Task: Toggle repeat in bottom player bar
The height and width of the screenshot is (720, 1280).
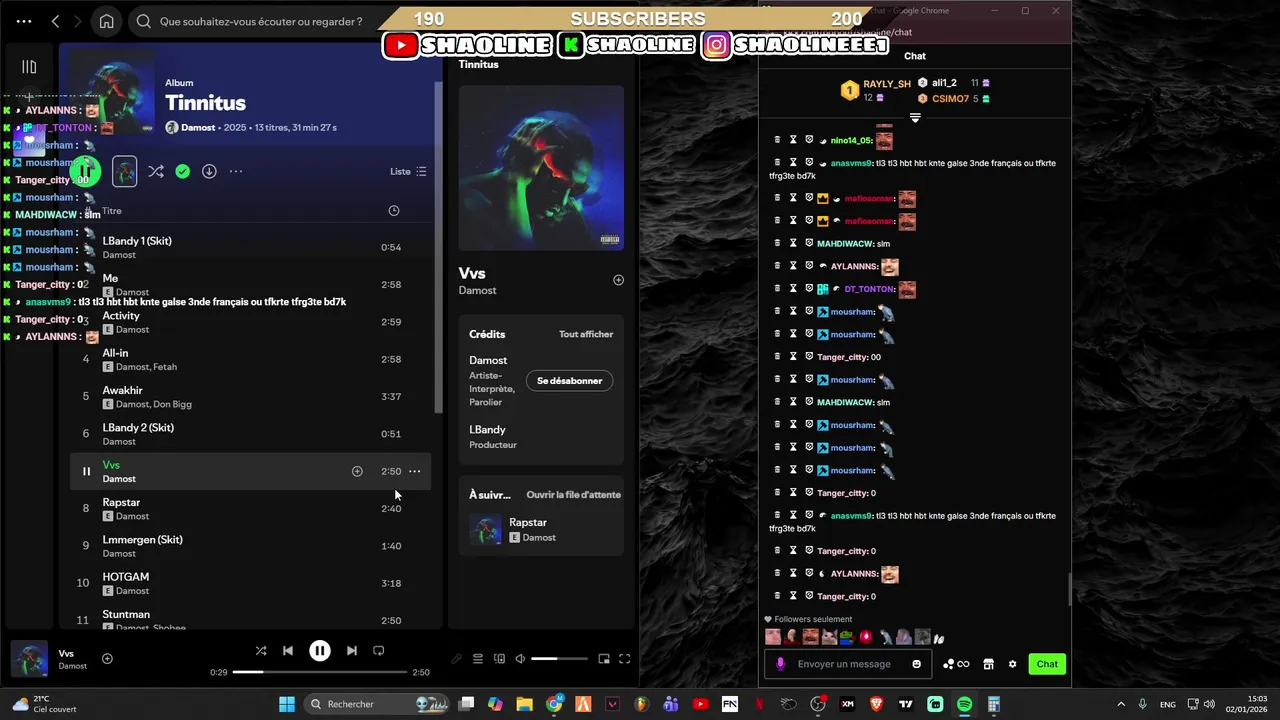Action: 379,650
